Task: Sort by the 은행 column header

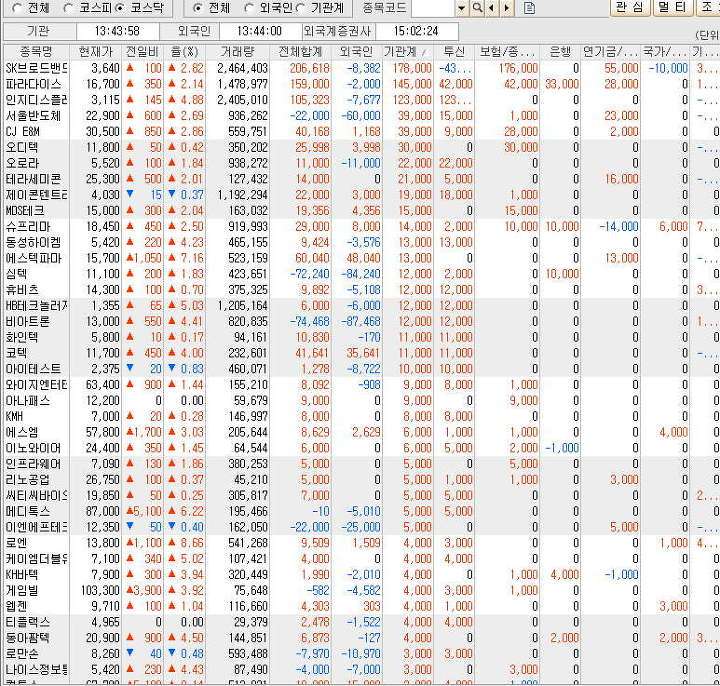Action: pos(560,51)
